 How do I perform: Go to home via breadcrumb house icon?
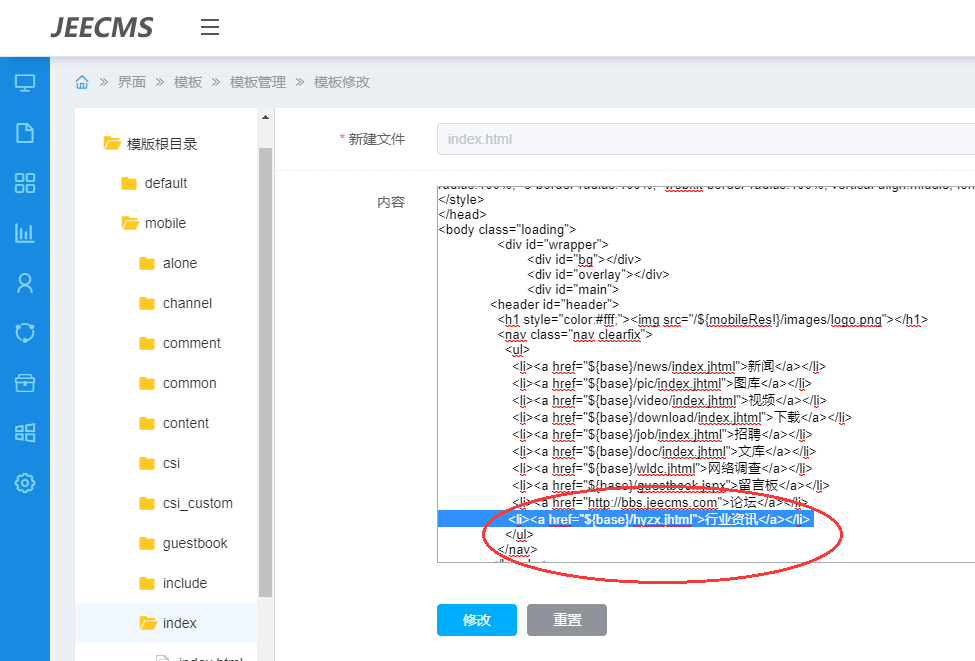tap(82, 82)
